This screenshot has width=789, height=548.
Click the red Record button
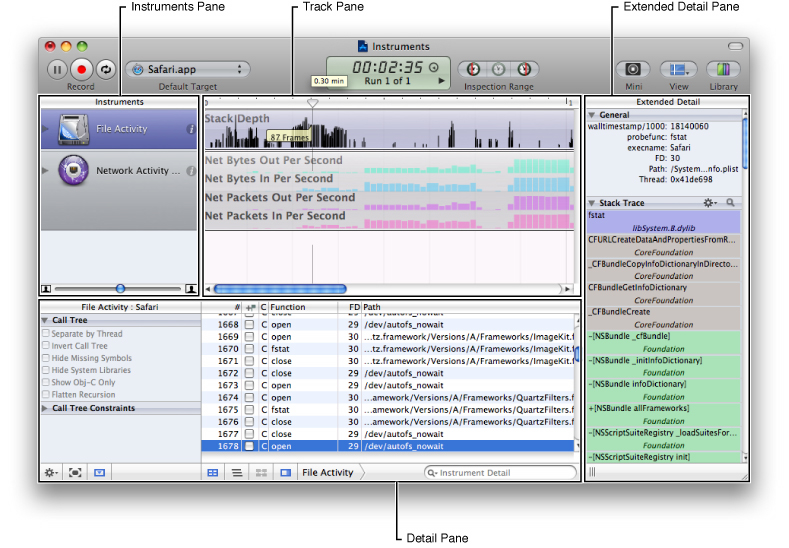coord(81,69)
